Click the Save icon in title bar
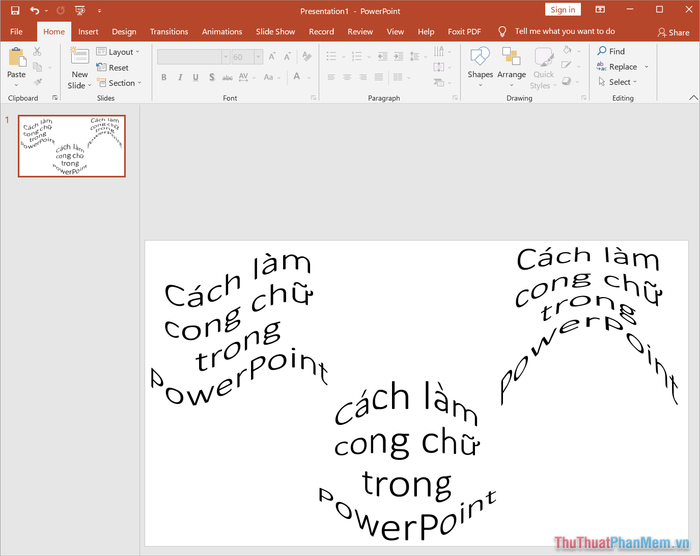700x556 pixels. click(x=15, y=10)
